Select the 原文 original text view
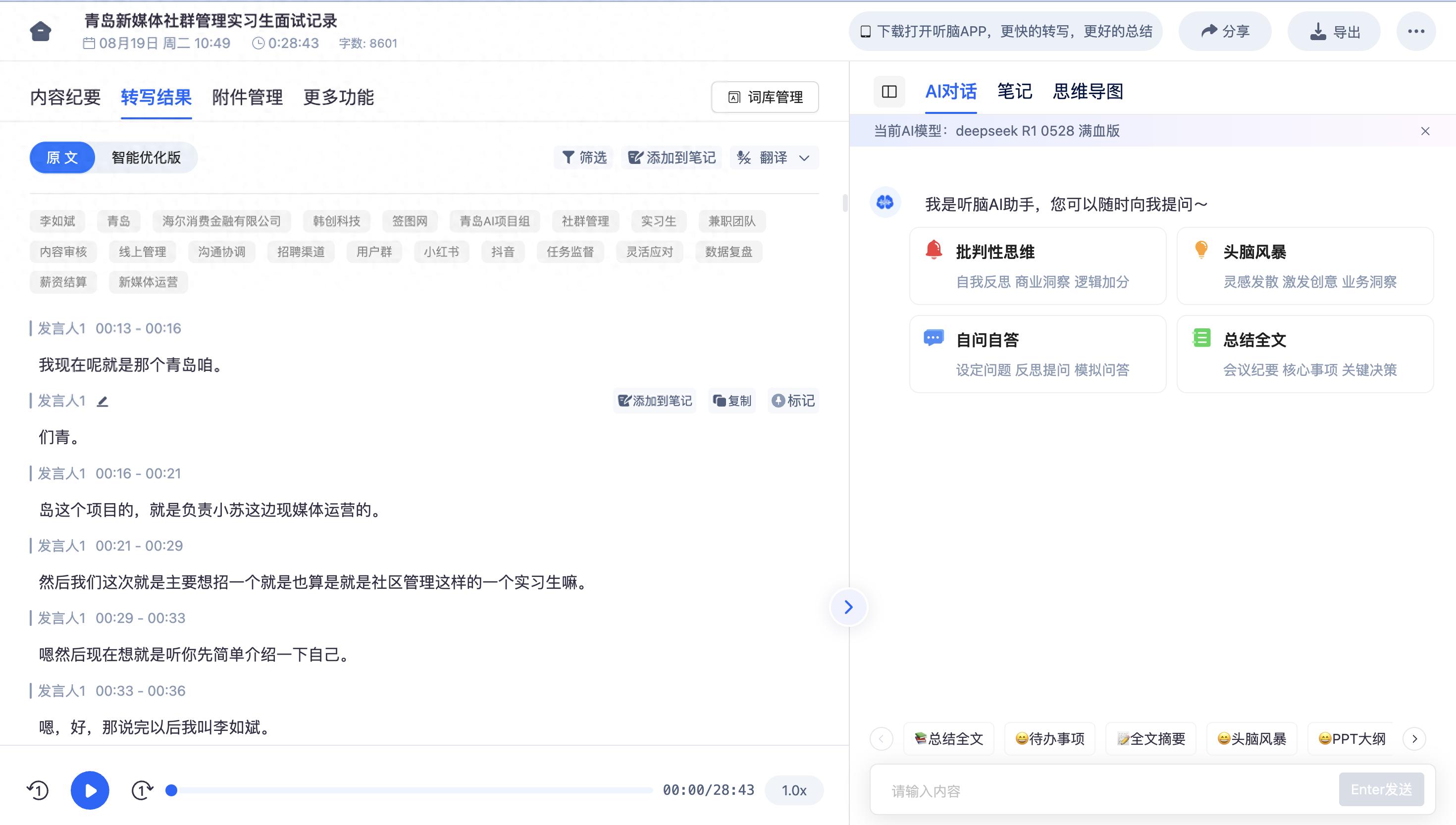The image size is (1456, 825). [62, 157]
